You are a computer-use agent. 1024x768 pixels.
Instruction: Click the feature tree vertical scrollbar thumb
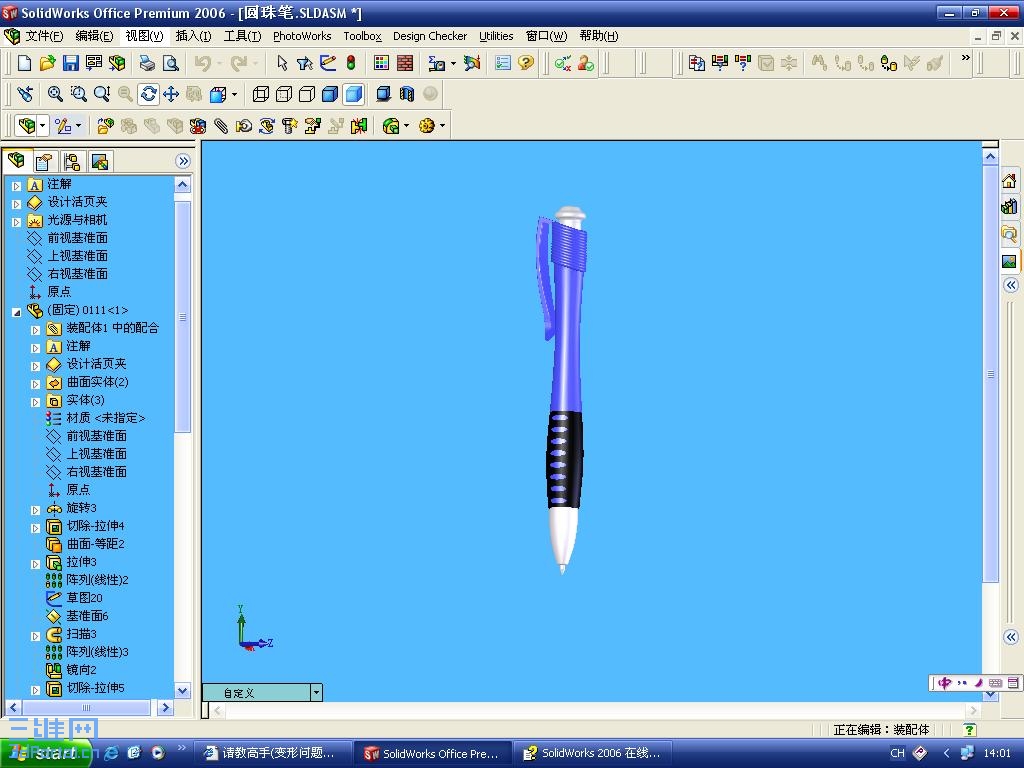(183, 317)
